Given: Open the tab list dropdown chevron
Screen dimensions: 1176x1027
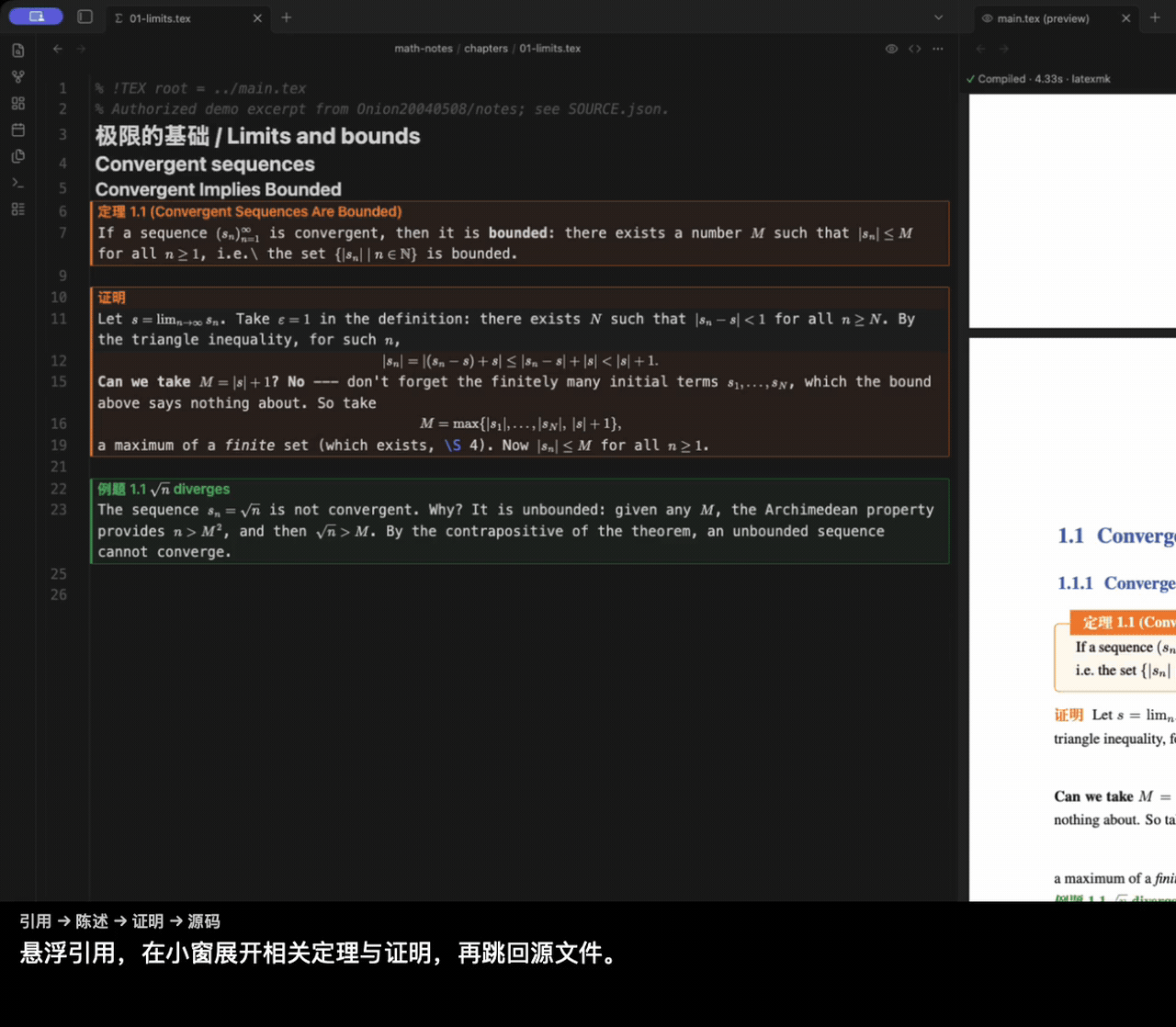Looking at the screenshot, I should coord(938,17).
